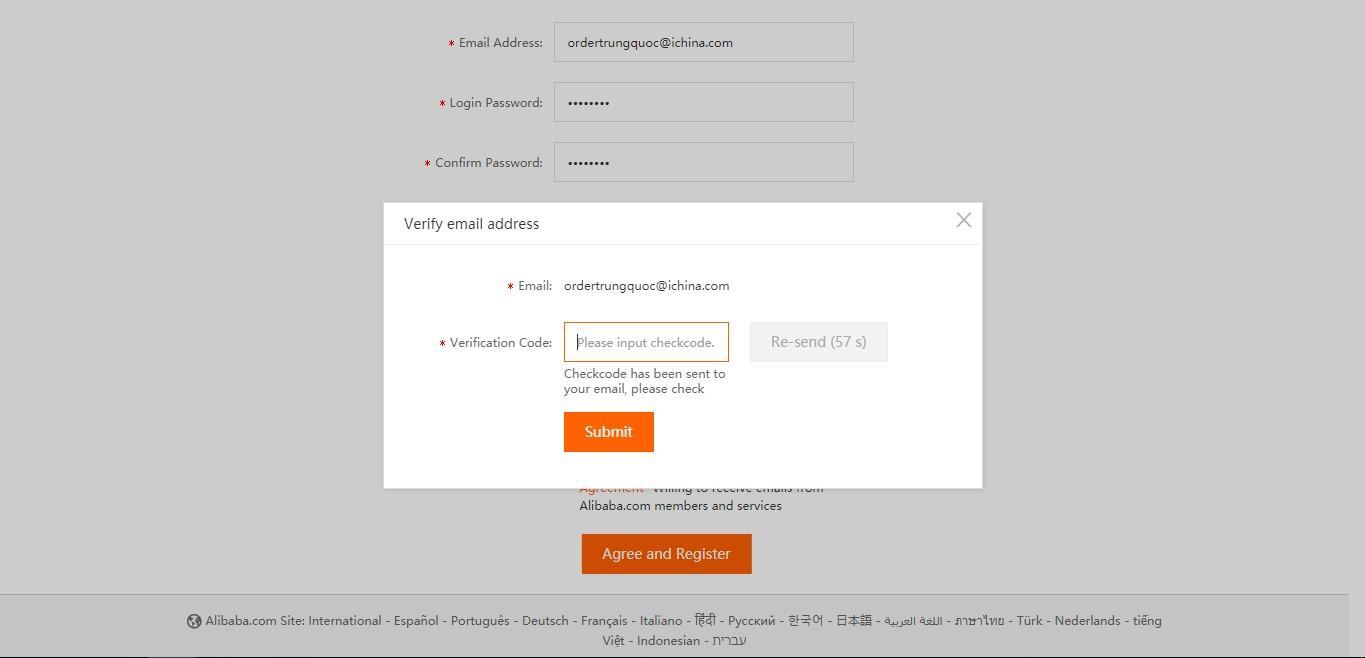Image resolution: width=1365 pixels, height=658 pixels.
Task: Click the Verification Code label
Action: pyautogui.click(x=500, y=343)
